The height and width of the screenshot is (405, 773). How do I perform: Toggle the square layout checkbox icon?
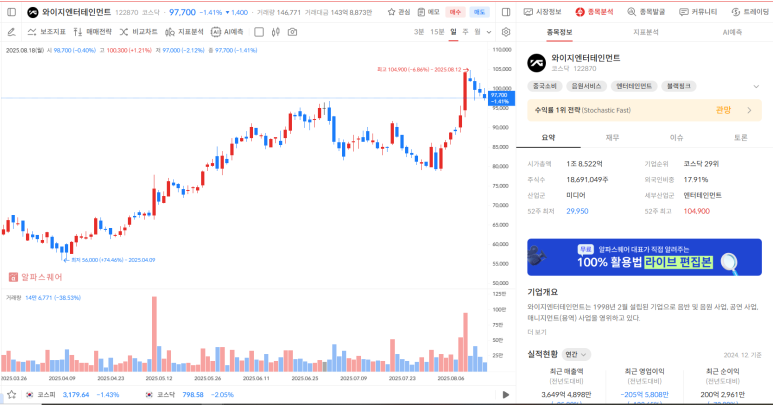tap(259, 32)
